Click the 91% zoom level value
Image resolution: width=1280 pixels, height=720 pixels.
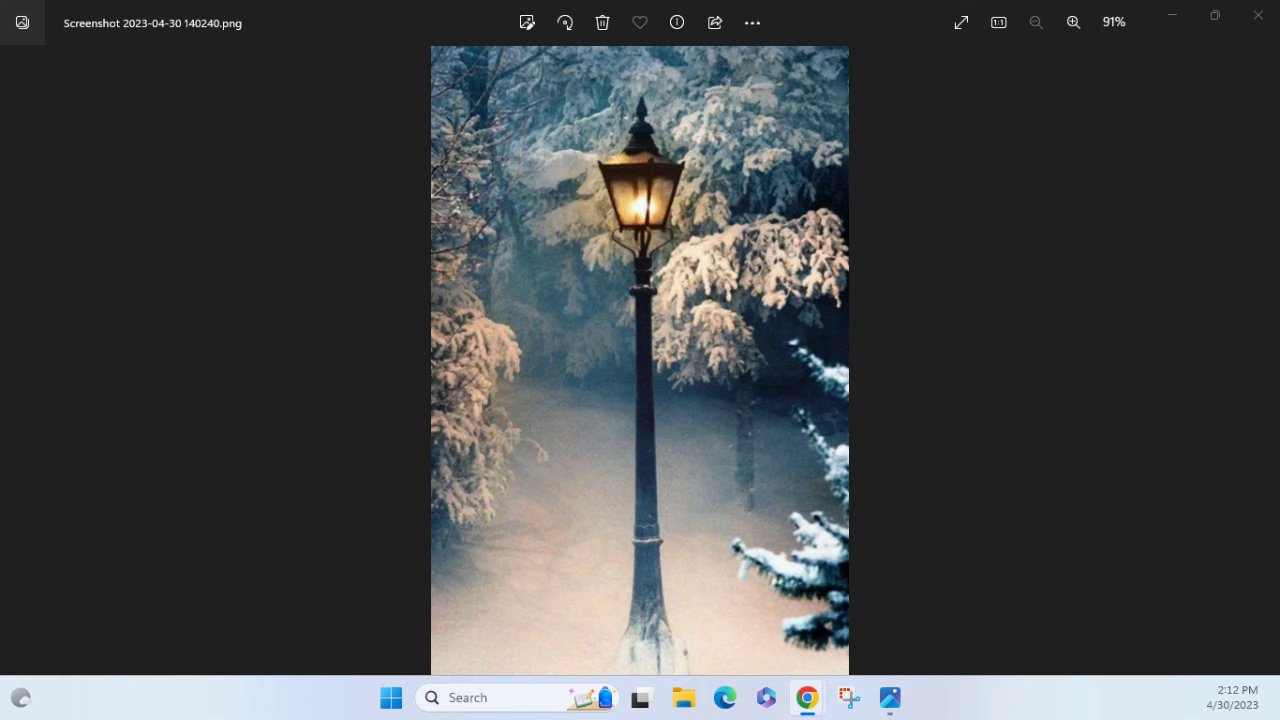coord(1114,22)
